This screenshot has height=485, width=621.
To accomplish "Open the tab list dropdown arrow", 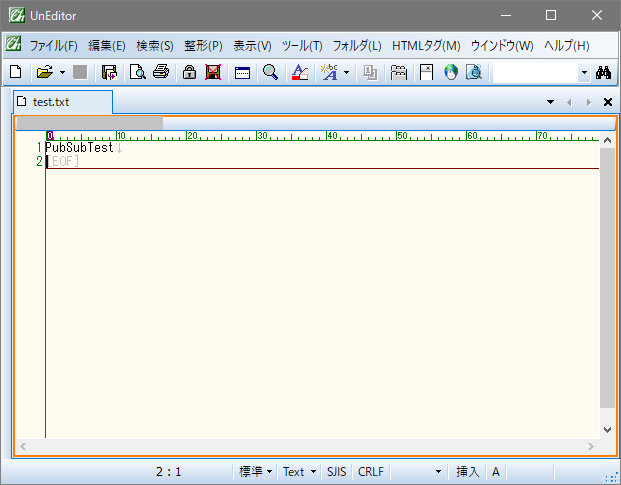I will [550, 102].
